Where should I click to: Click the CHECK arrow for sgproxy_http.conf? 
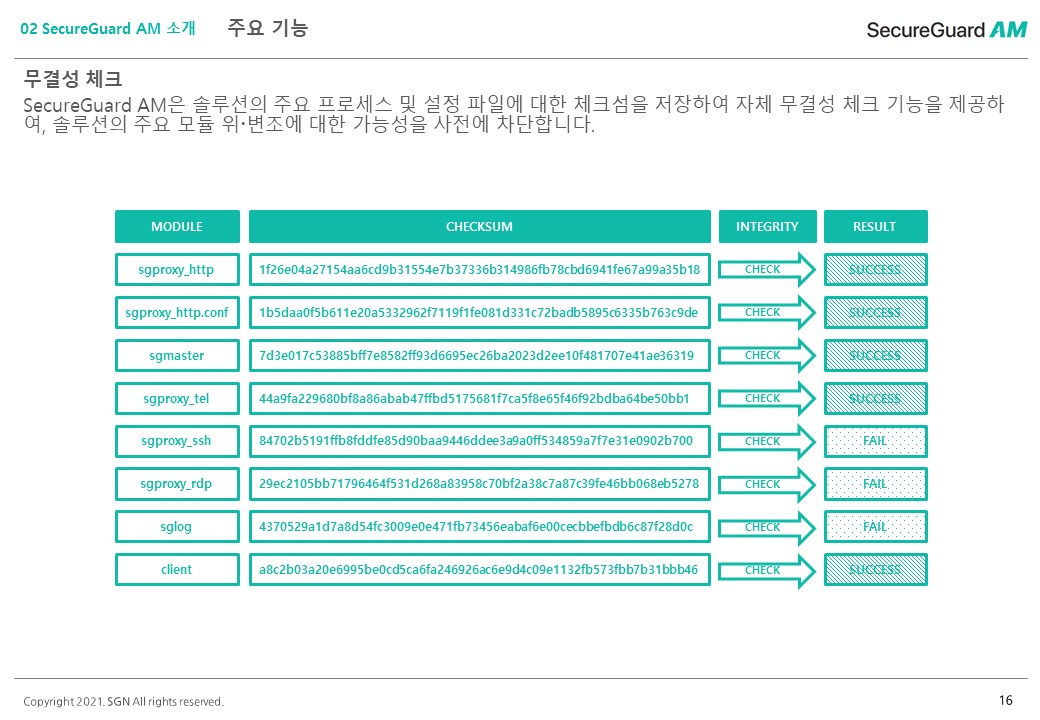click(x=767, y=312)
